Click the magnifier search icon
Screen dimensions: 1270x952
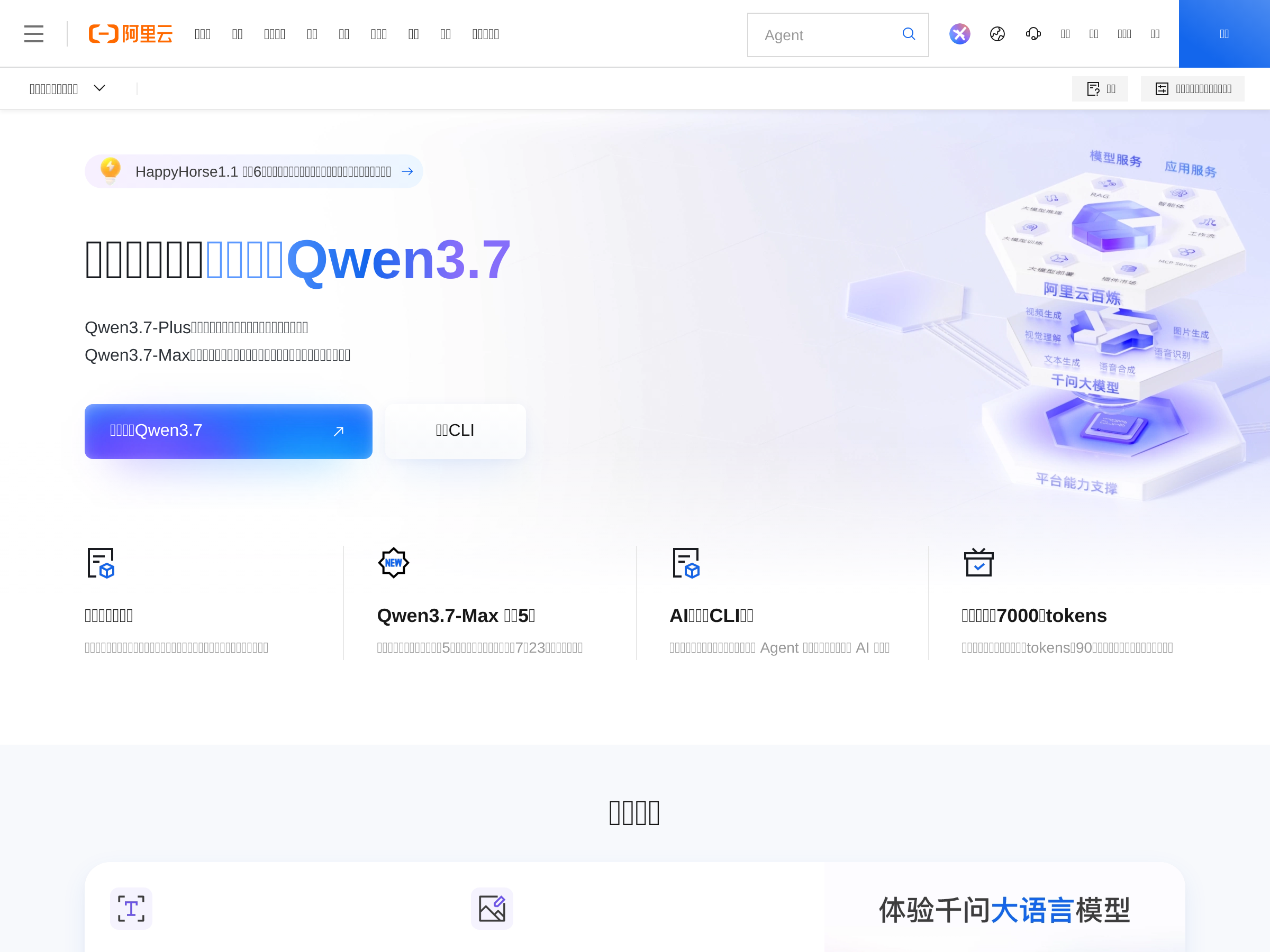pos(908,34)
